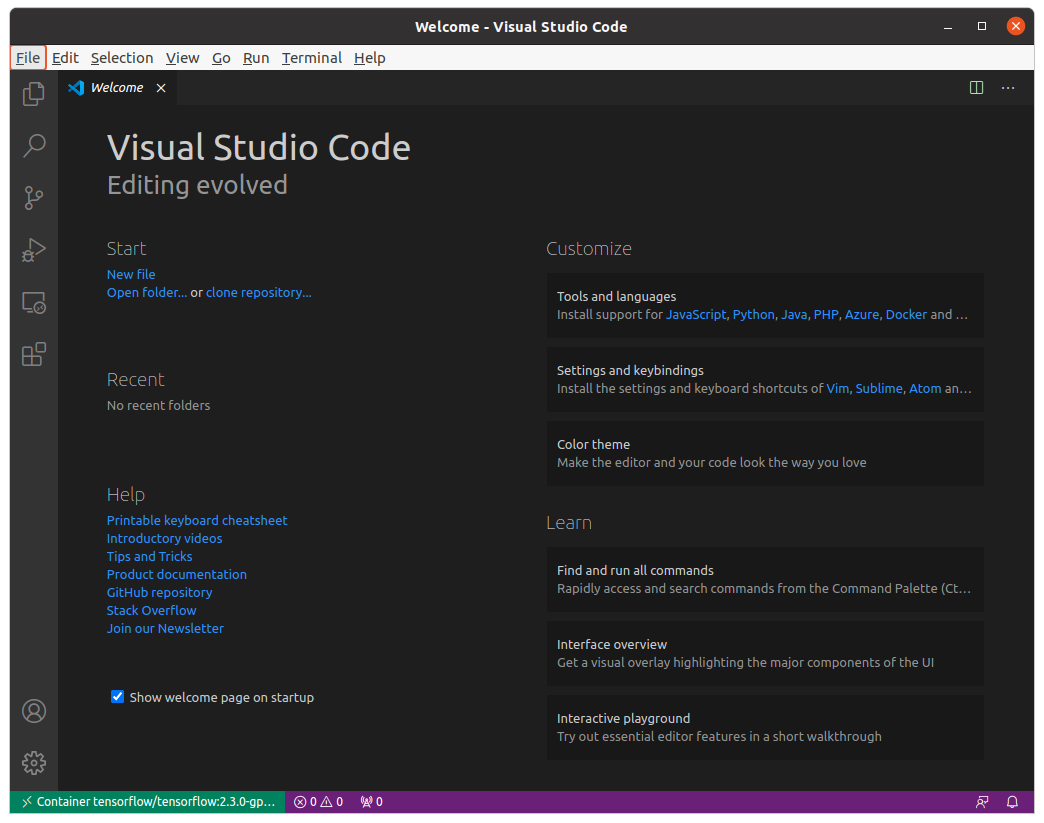Uncheck Show welcome page on startup

[117, 696]
